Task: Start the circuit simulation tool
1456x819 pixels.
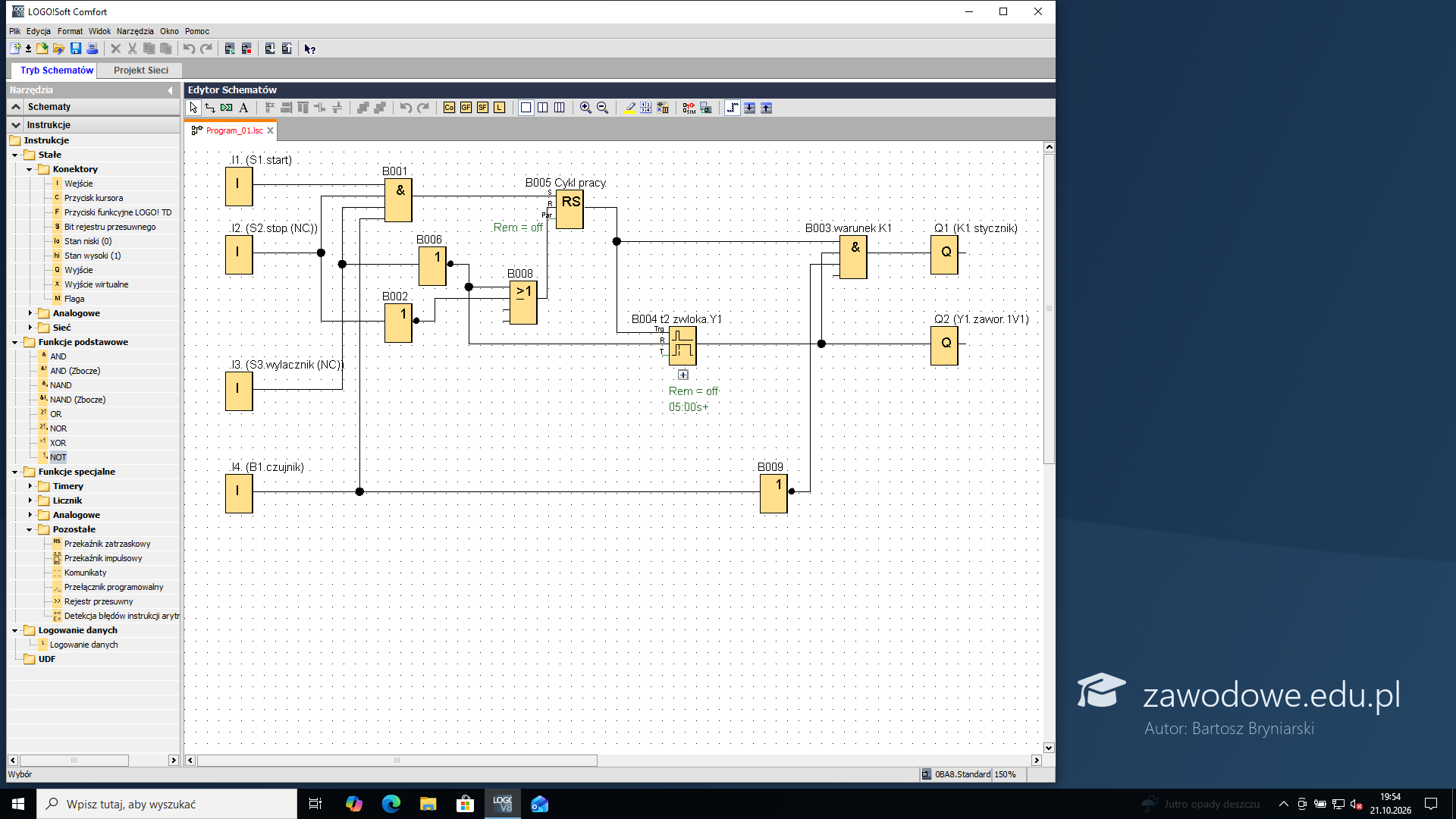Action: pos(689,108)
